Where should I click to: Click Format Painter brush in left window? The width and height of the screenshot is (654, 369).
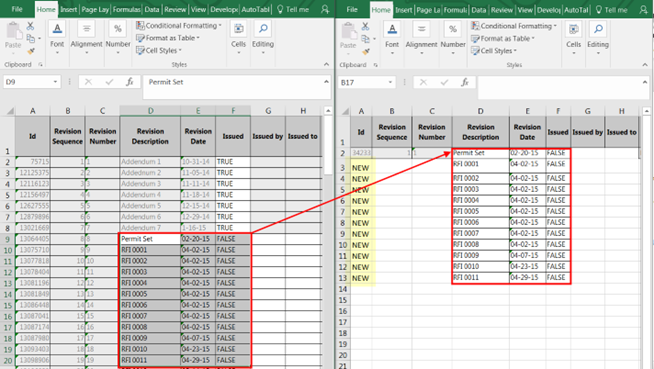tap(30, 51)
